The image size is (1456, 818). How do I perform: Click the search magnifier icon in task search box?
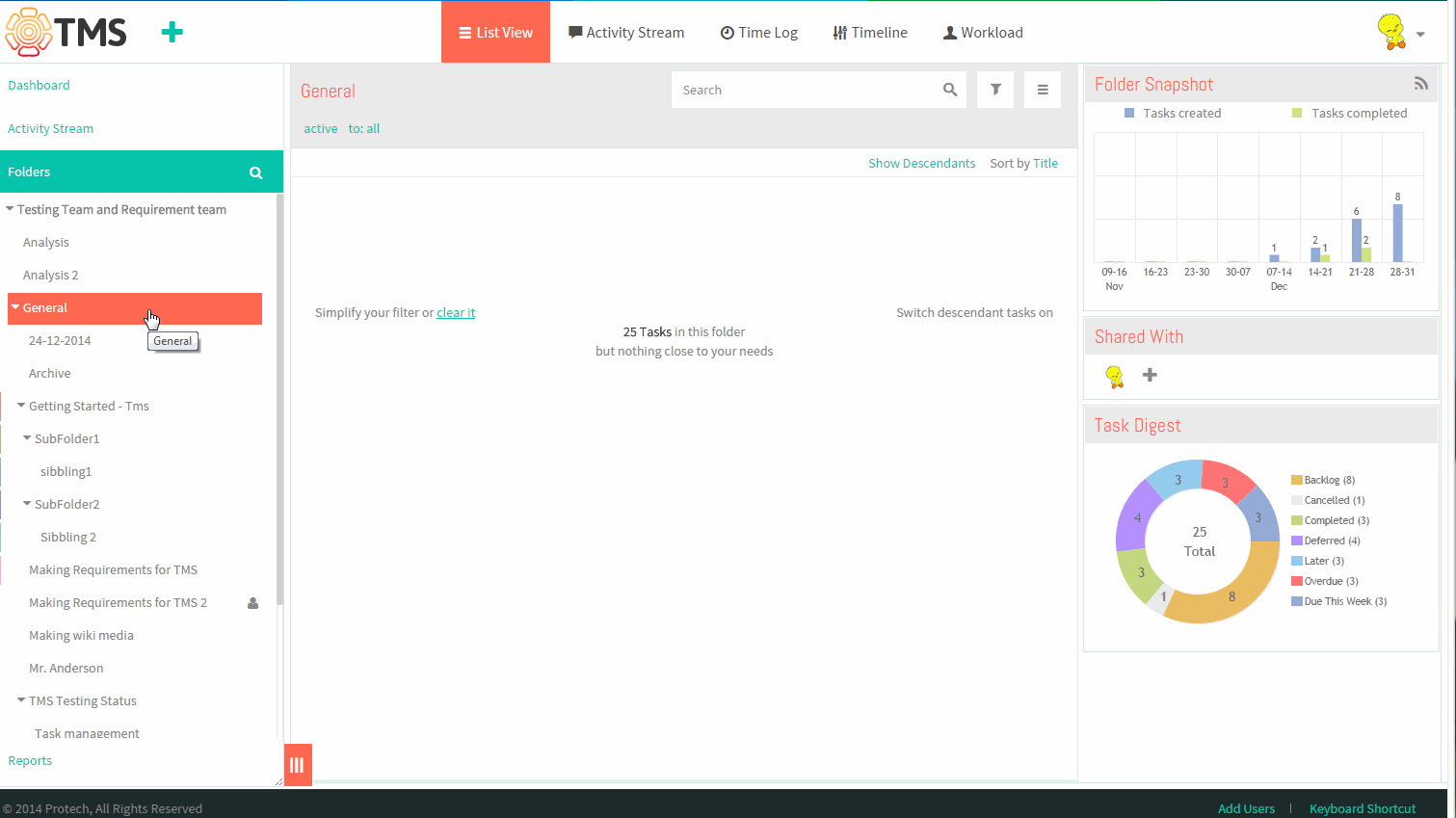pos(950,90)
